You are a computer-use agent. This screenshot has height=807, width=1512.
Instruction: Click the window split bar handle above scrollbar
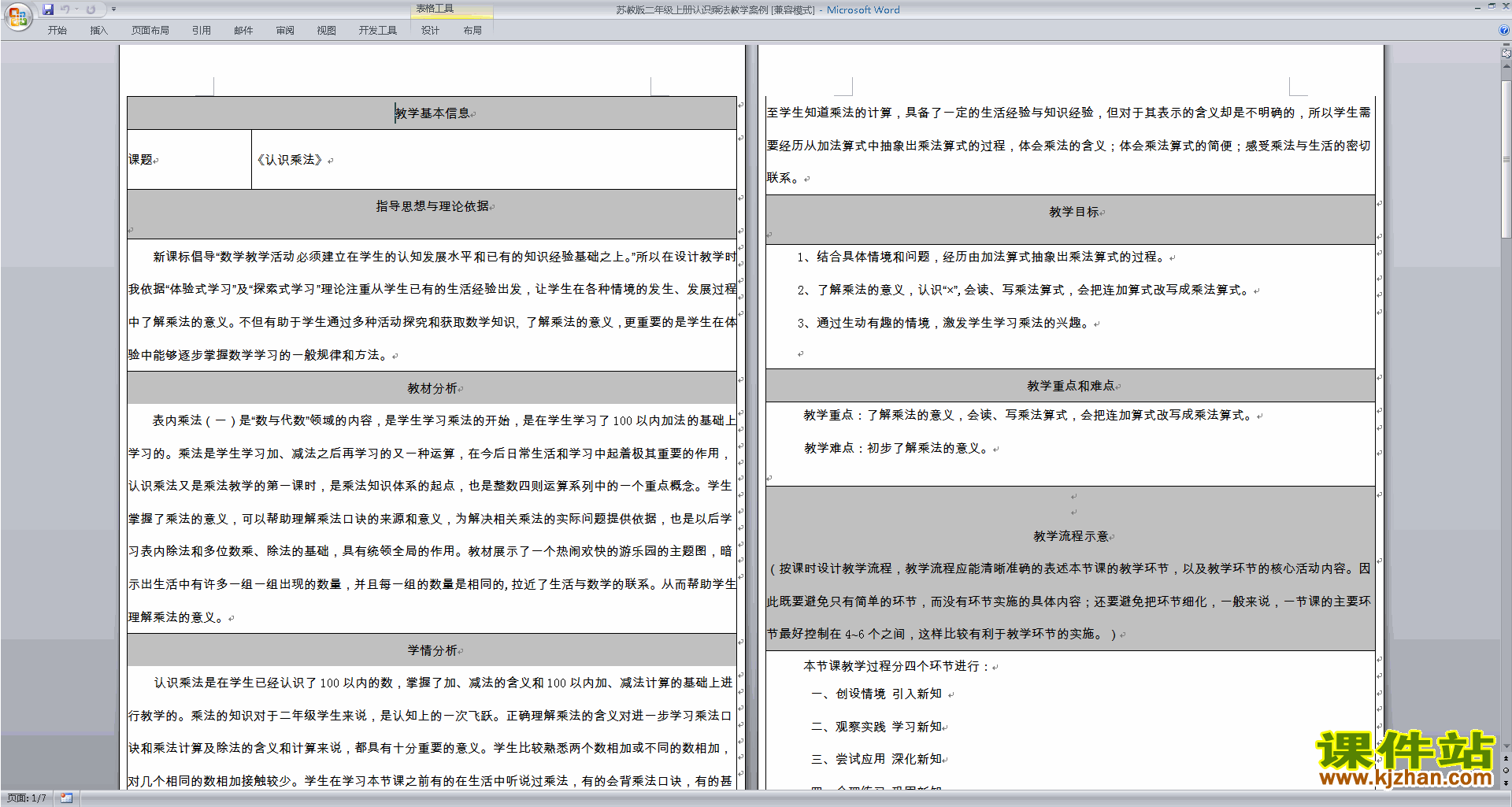point(1506,45)
